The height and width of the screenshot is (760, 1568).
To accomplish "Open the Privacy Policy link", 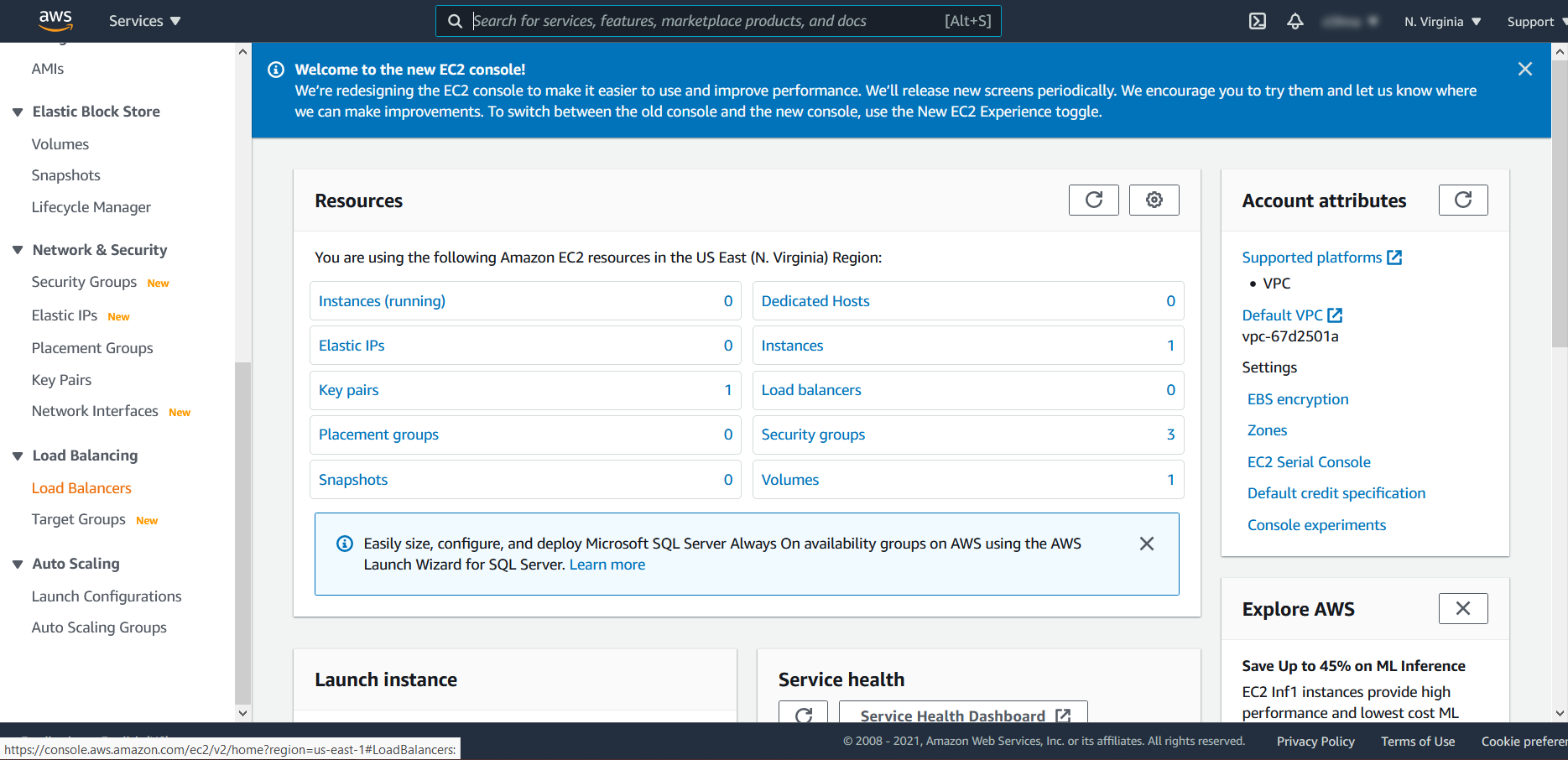I will (1315, 742).
